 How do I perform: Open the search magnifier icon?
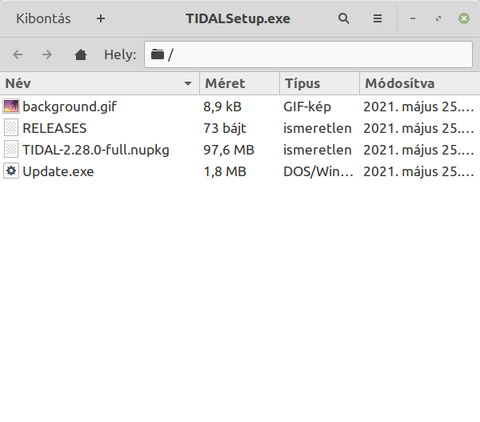pos(344,18)
